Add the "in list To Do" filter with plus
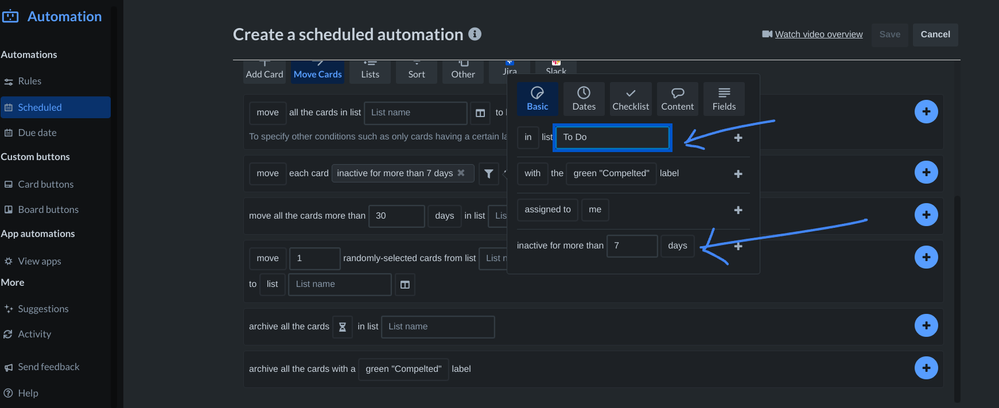Image resolution: width=999 pixels, height=408 pixels. tap(738, 138)
